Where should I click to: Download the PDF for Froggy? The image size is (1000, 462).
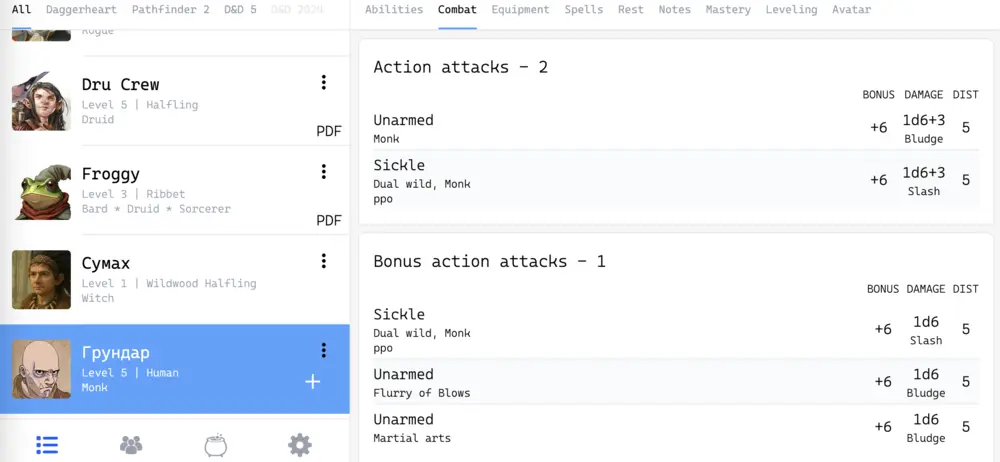[x=329, y=220]
